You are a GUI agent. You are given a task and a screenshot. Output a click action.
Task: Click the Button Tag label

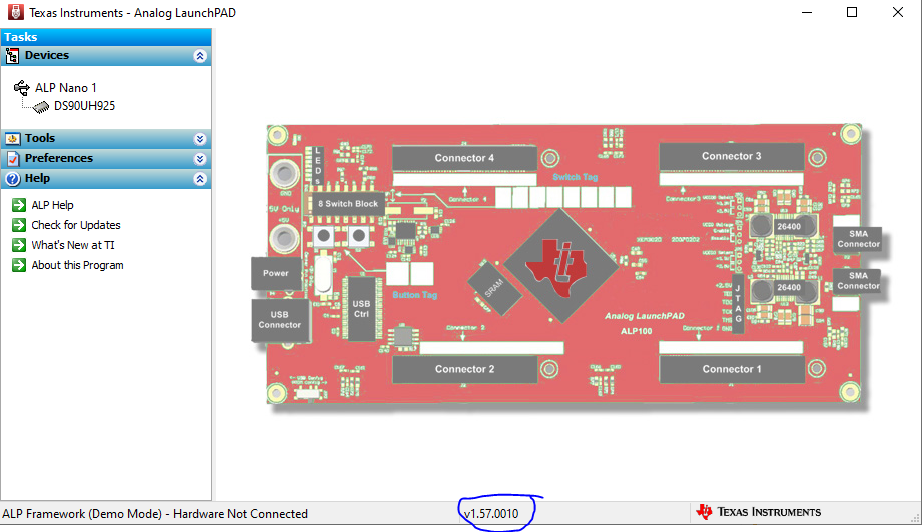(x=415, y=295)
